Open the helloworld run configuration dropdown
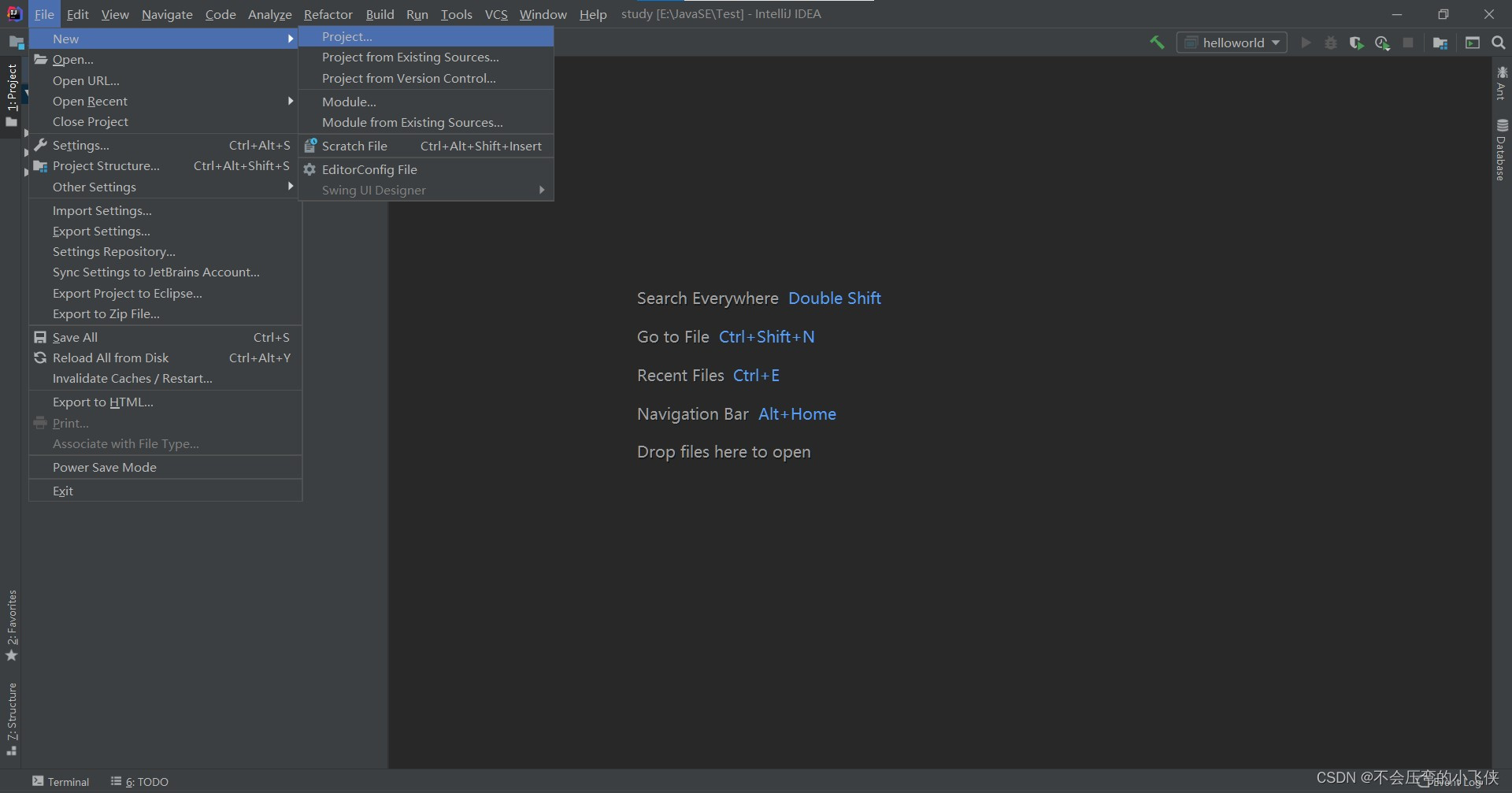This screenshot has height=793, width=1512. tap(1232, 43)
